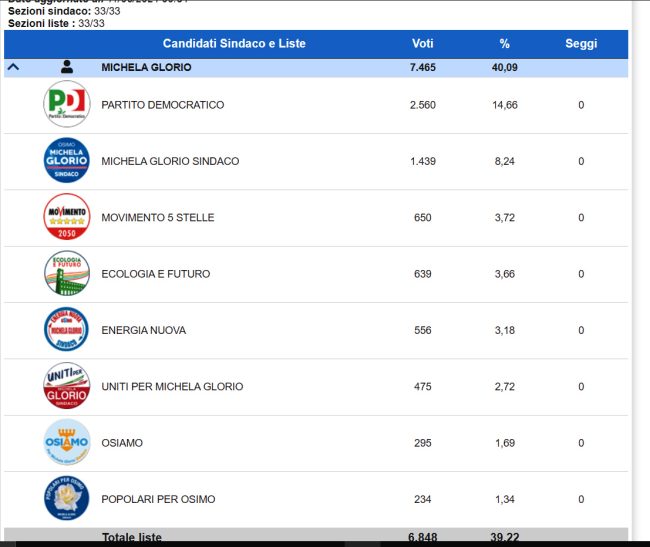This screenshot has height=547, width=650.
Task: Click the Osiamo list logo
Action: [x=67, y=443]
